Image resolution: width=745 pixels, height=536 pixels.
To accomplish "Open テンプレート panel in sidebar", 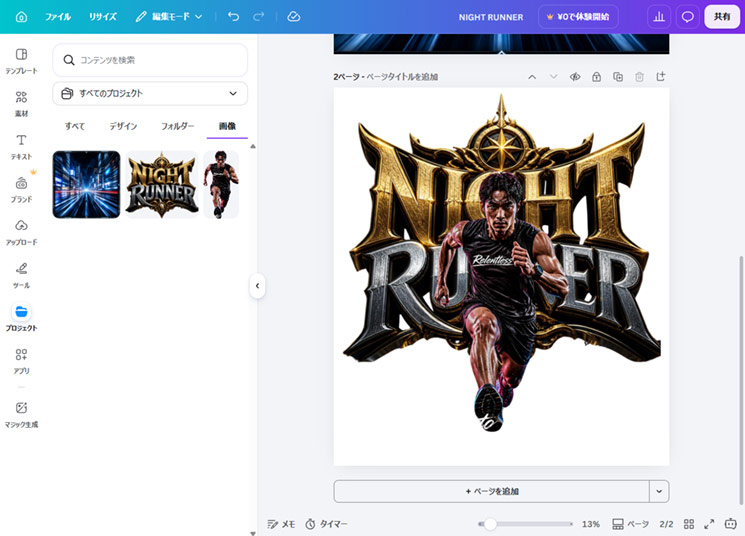I will pos(21,61).
